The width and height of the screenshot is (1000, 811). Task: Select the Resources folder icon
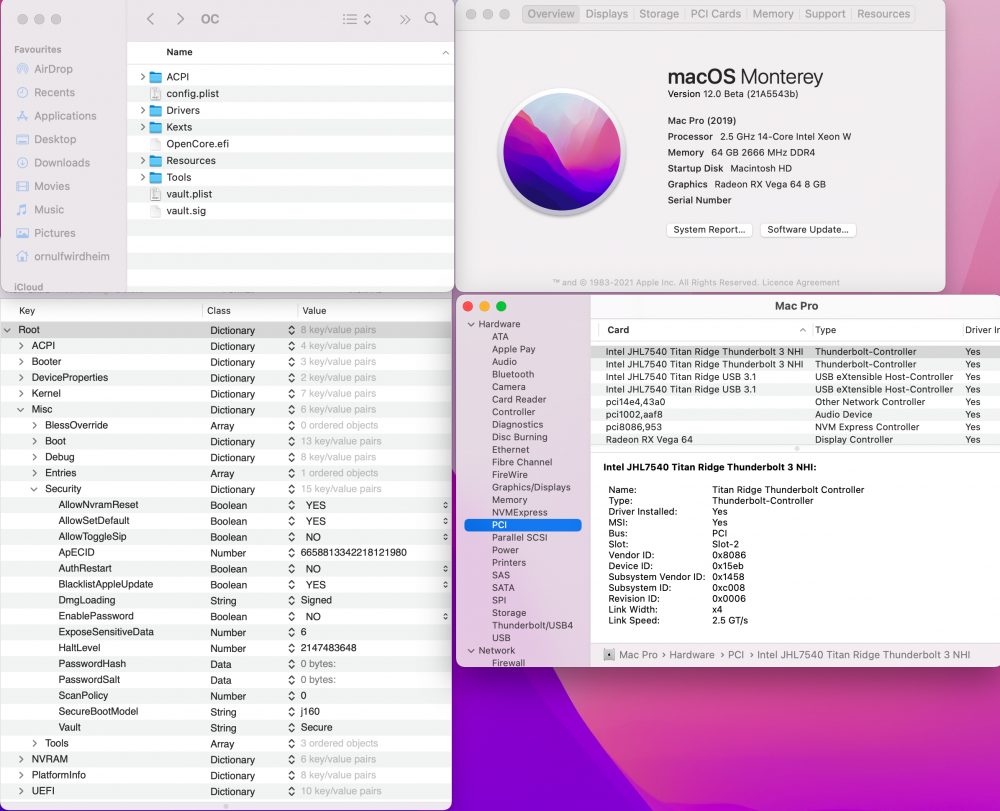click(156, 161)
